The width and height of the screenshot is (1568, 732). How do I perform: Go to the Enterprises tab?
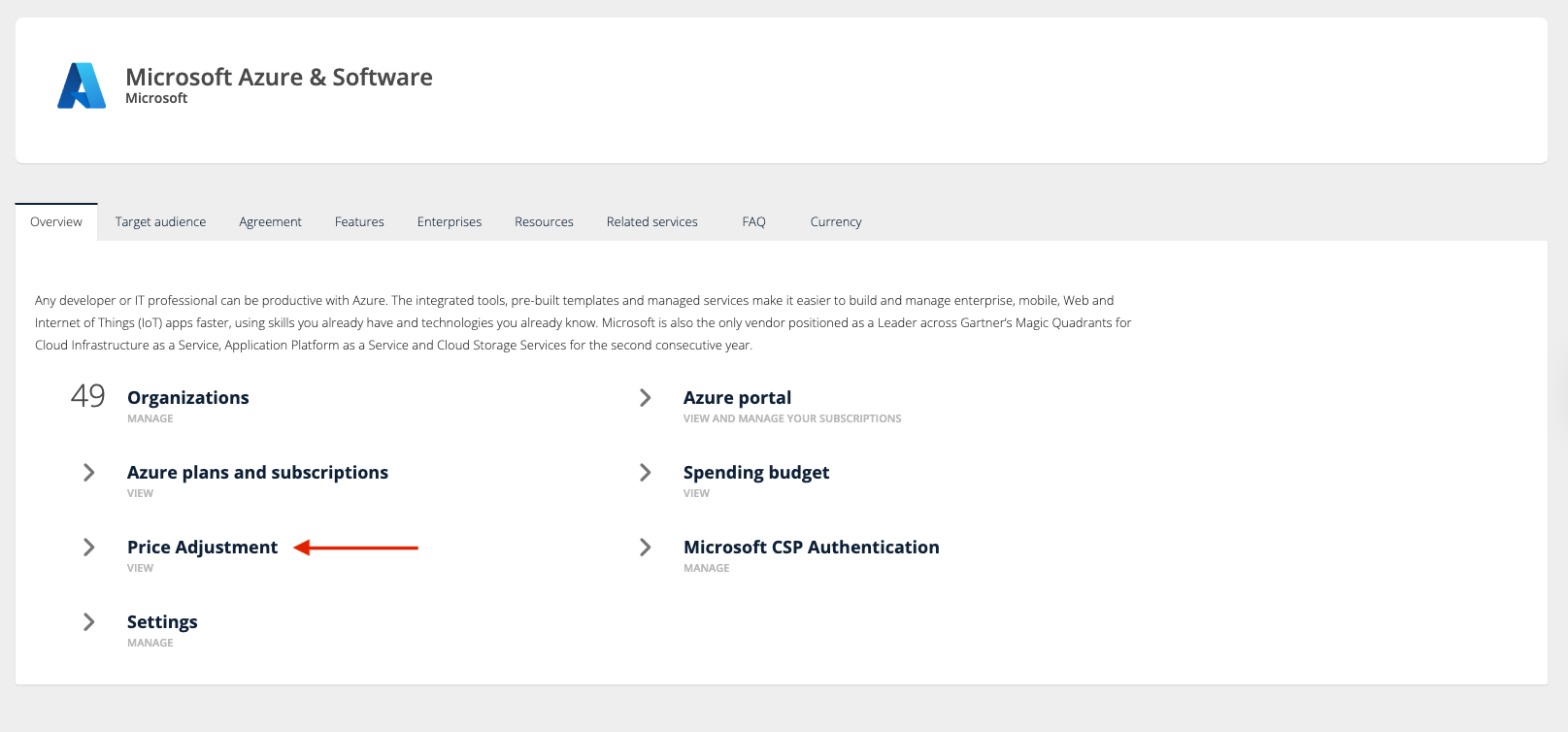(450, 222)
